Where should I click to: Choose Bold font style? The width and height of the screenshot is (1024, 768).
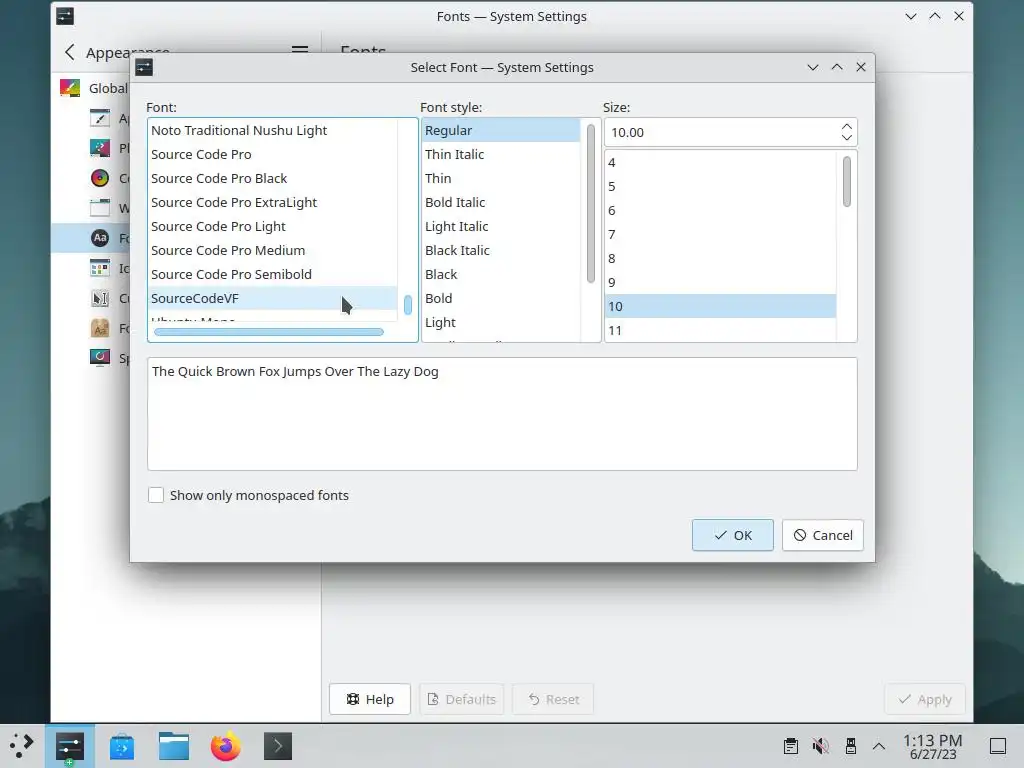coord(501,298)
